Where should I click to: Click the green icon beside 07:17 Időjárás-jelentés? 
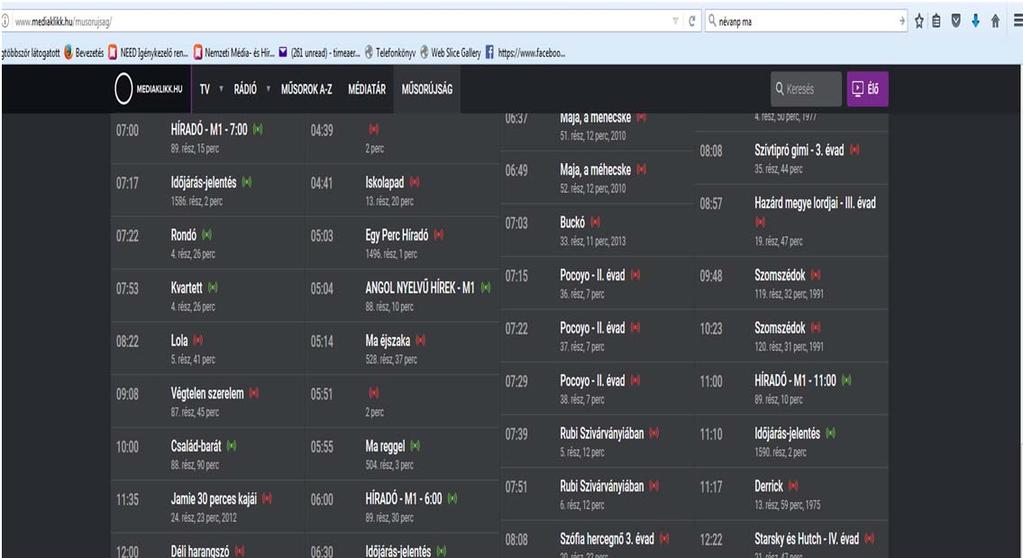[247, 182]
